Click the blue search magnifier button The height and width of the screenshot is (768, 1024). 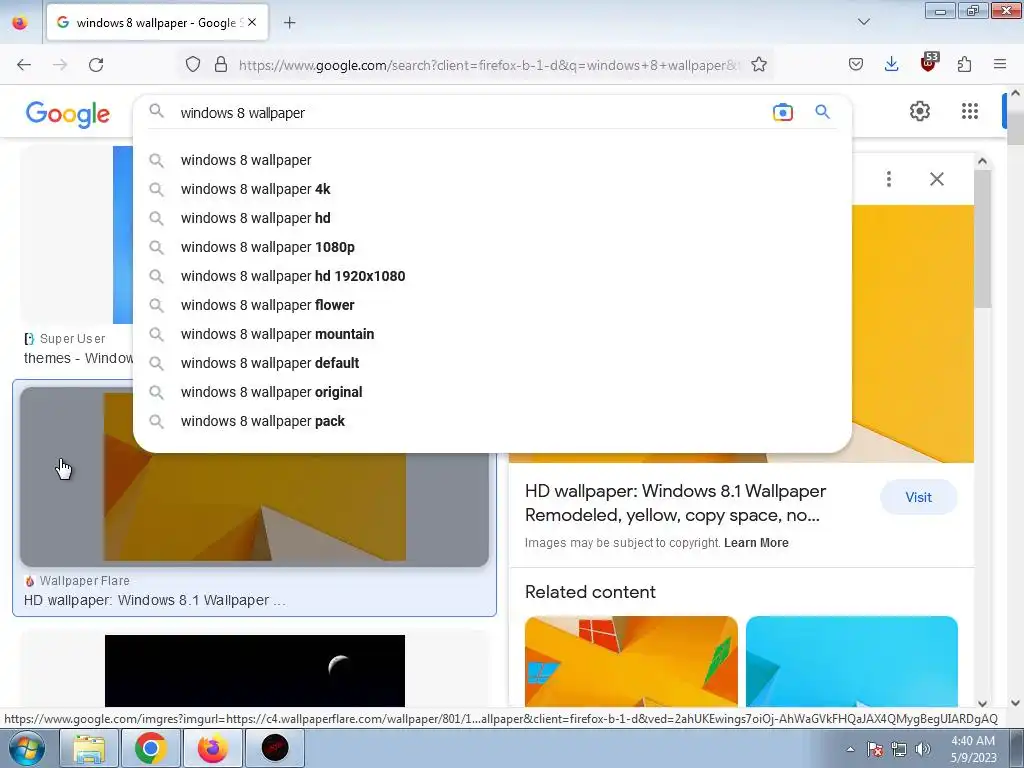click(x=822, y=112)
